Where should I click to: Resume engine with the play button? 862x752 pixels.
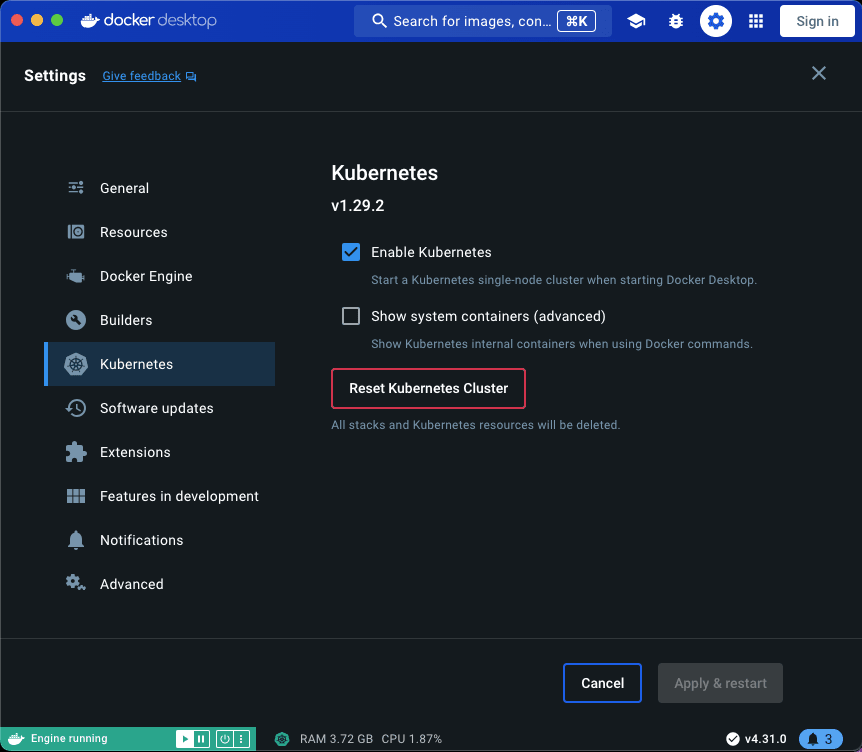pos(185,739)
